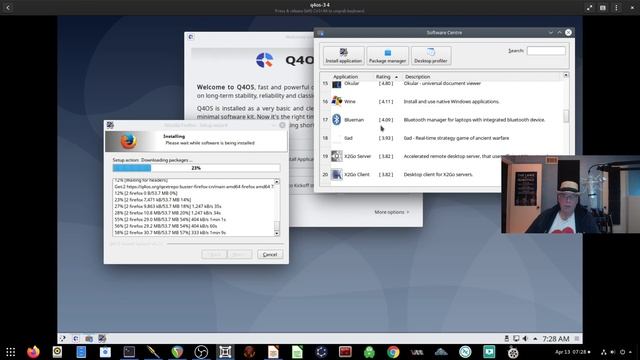Click the Boxes icon in the host dock
Image resolution: width=640 pixels, height=360 pixels.
tap(225, 352)
